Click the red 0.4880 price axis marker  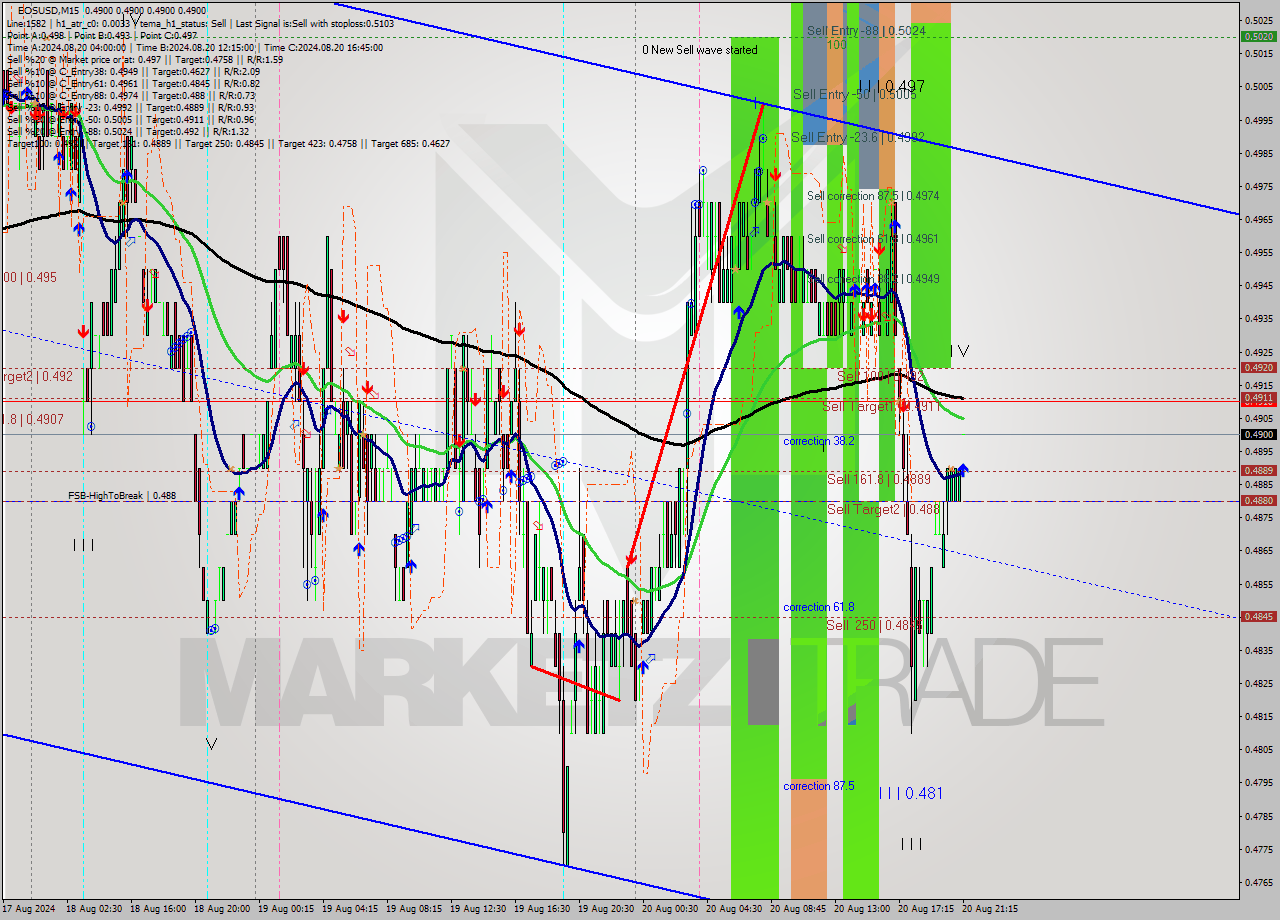(x=1257, y=500)
